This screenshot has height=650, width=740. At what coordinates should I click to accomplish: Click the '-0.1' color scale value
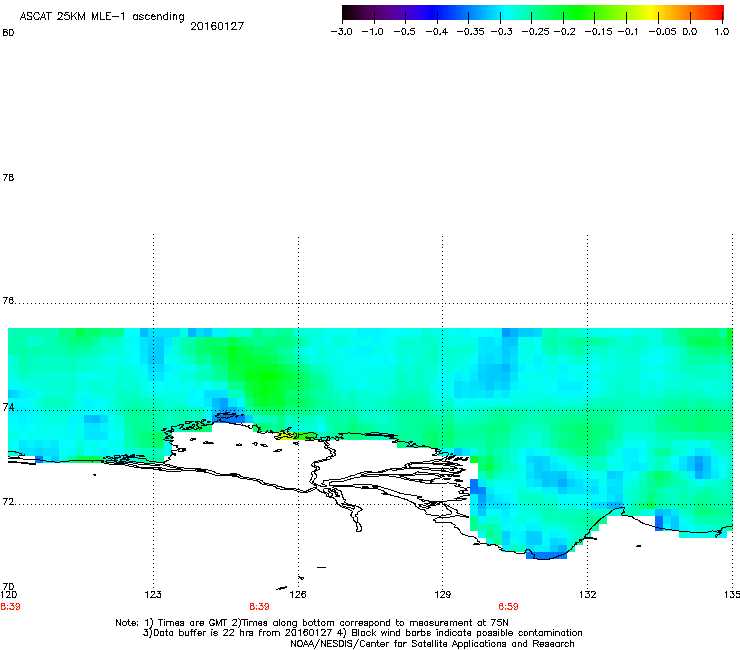point(628,32)
